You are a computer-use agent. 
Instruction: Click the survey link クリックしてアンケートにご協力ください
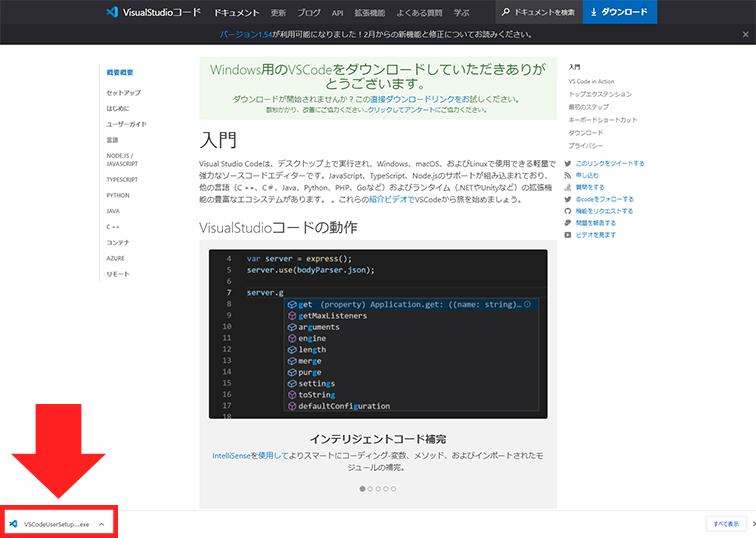coord(427,110)
